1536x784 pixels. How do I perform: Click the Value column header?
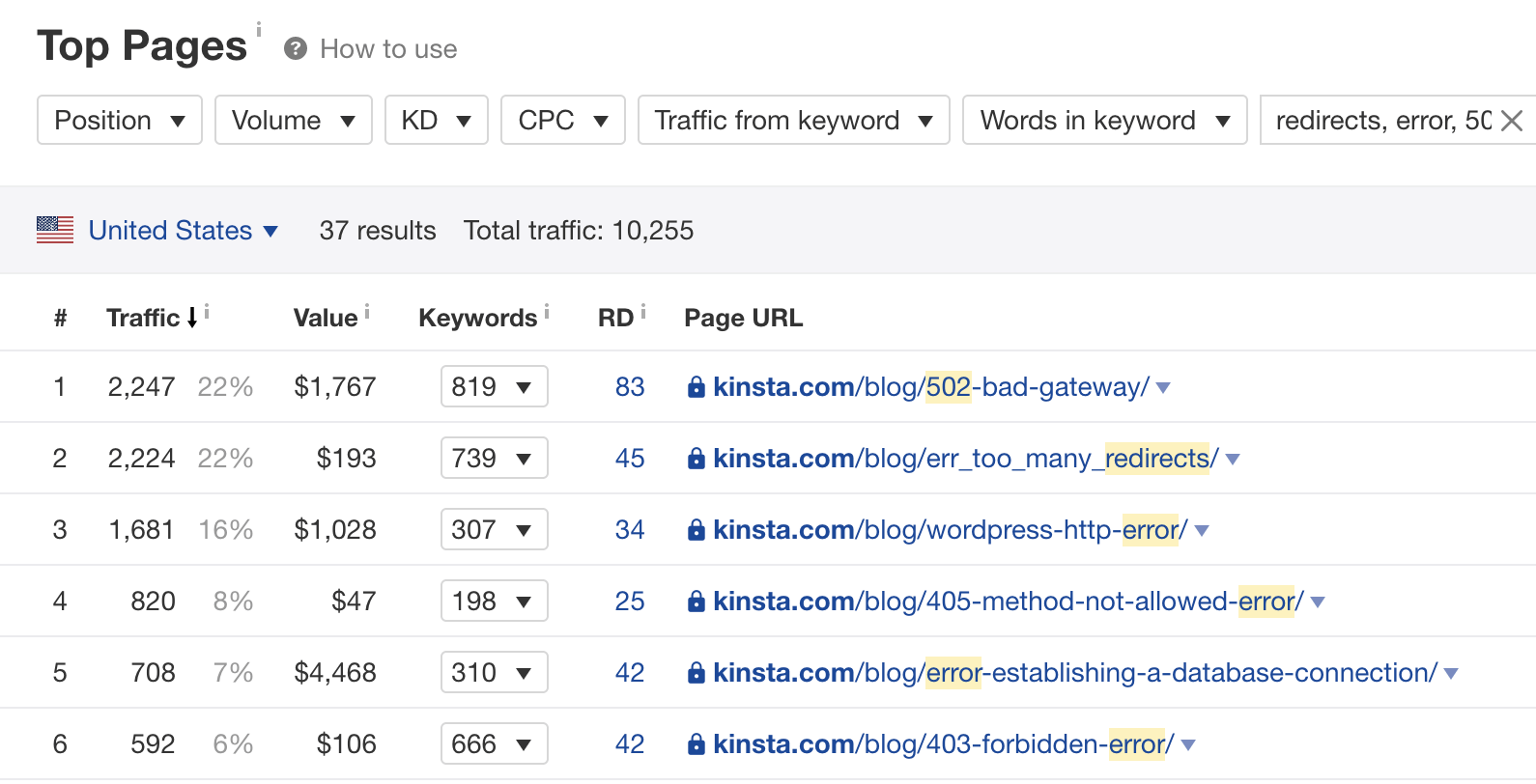(326, 318)
